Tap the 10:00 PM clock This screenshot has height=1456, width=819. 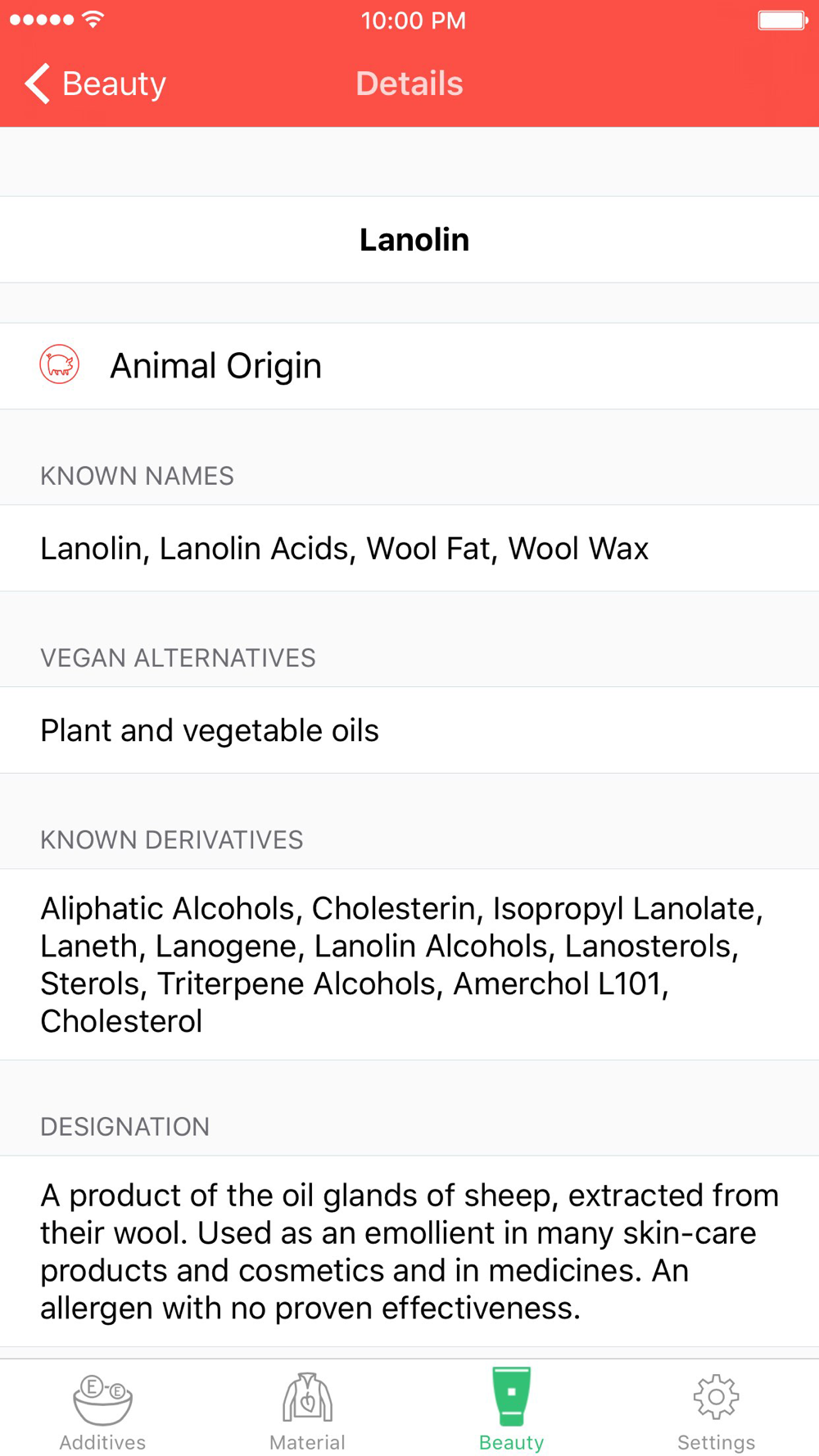click(413, 20)
